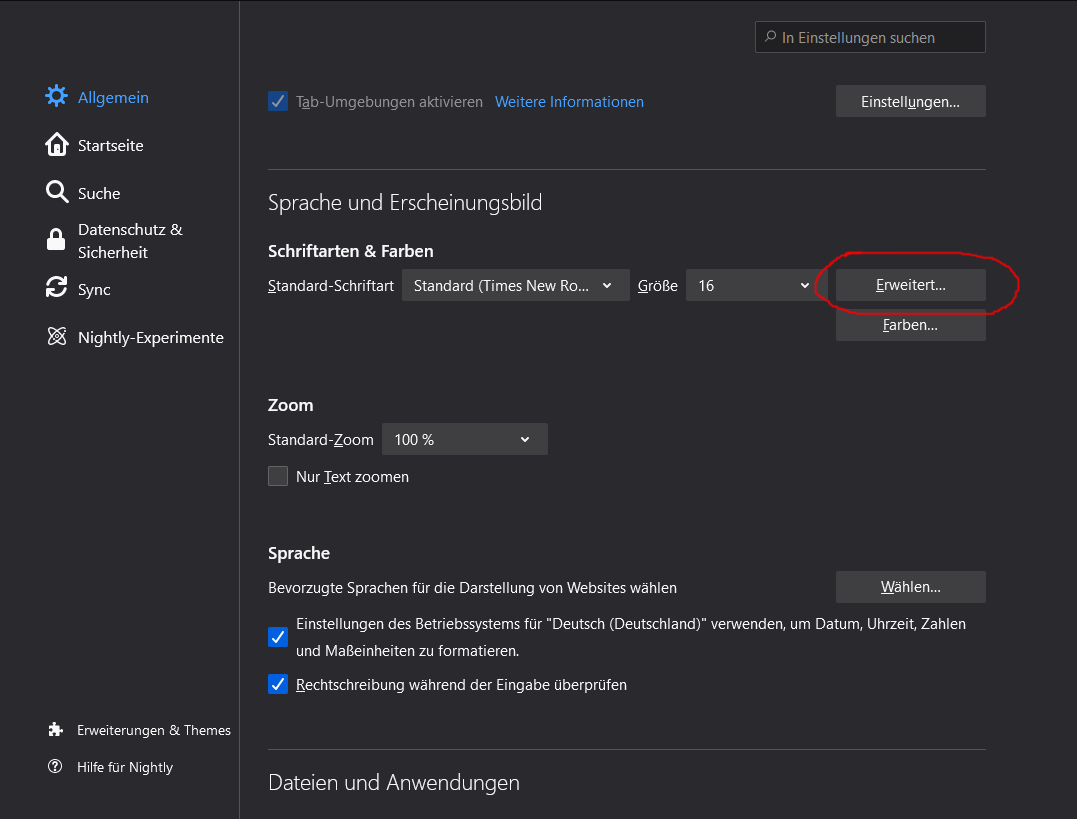The image size is (1077, 819).
Task: Open the Standard-Schriftart dropdown
Action: point(515,286)
